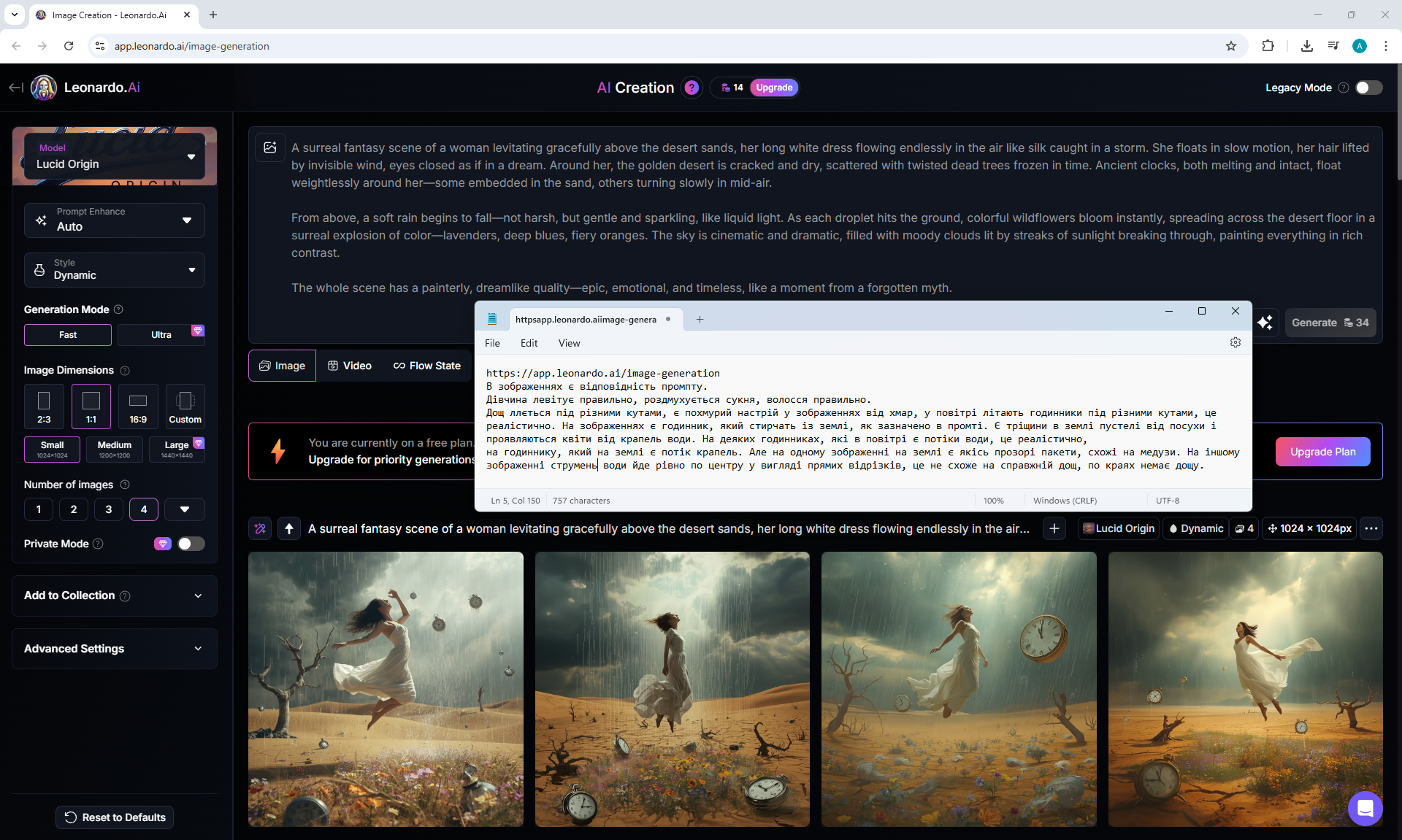Screen dimensions: 1402x840
Task: Enable Private Mode toggle
Action: 191,544
